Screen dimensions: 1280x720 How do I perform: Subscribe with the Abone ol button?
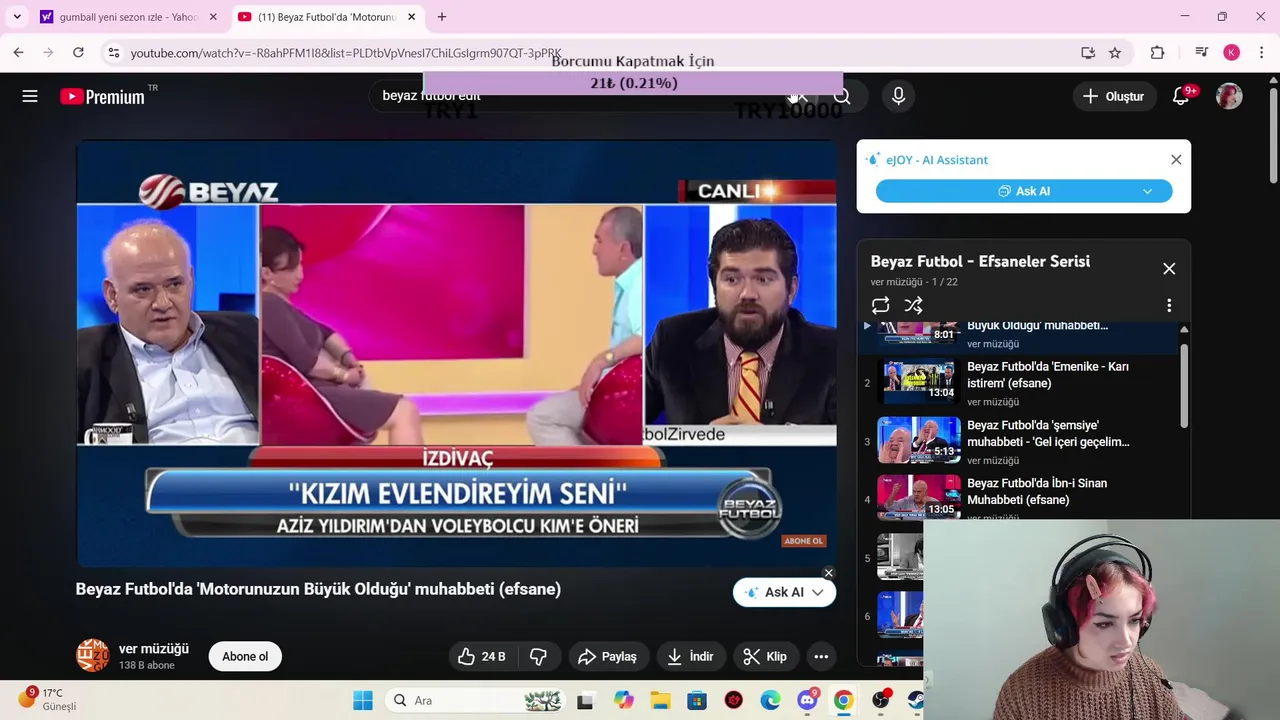(x=245, y=656)
